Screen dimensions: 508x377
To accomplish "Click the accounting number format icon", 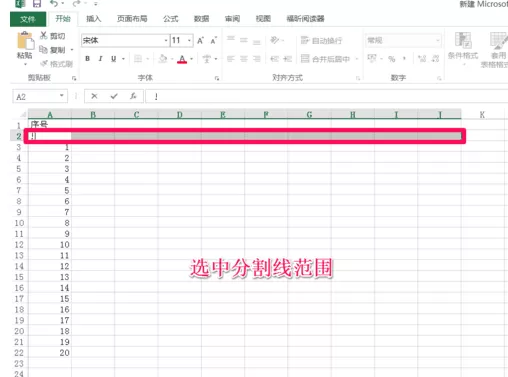I will [372, 59].
